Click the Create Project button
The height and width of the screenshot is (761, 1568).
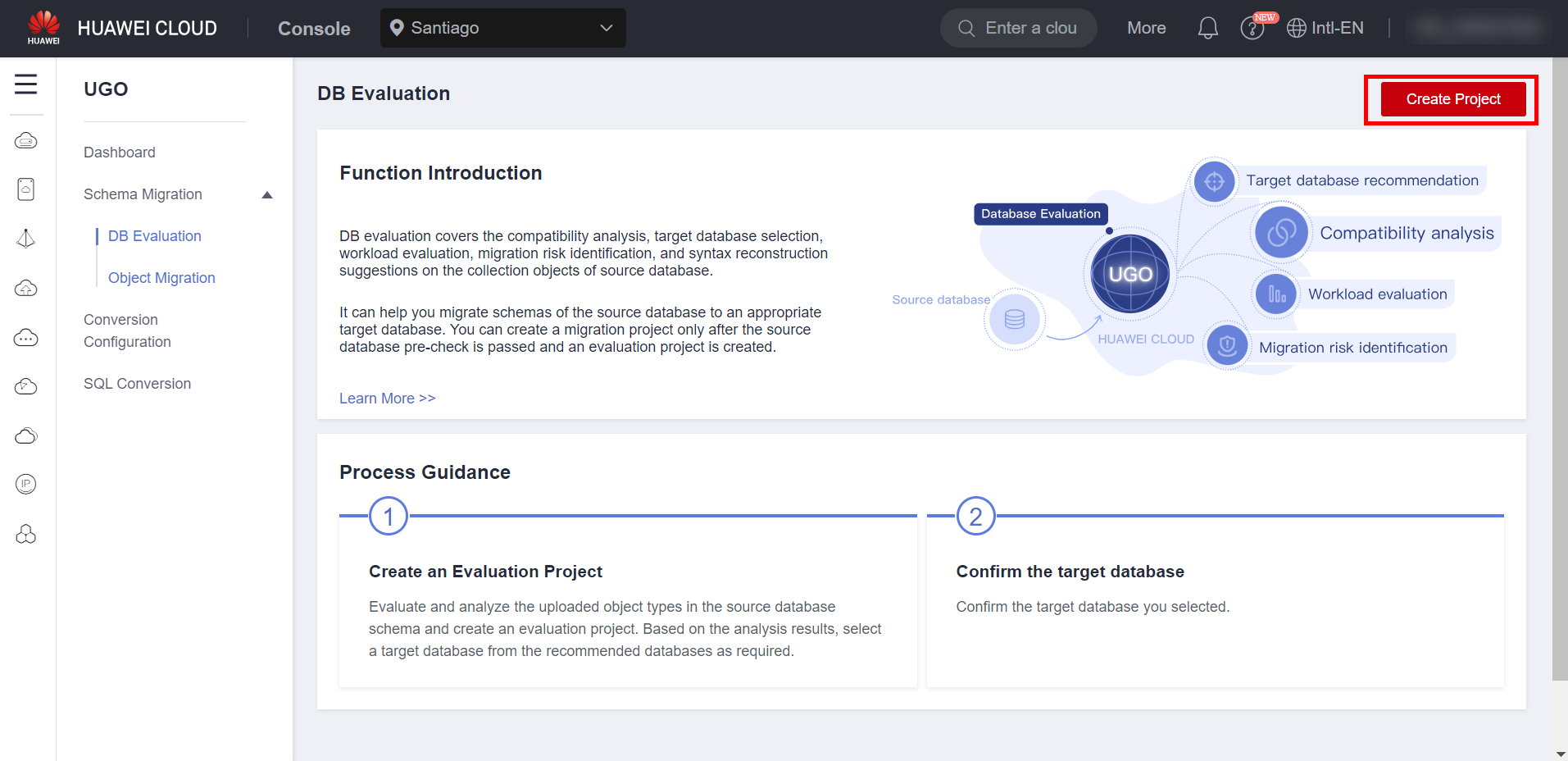pyautogui.click(x=1452, y=99)
